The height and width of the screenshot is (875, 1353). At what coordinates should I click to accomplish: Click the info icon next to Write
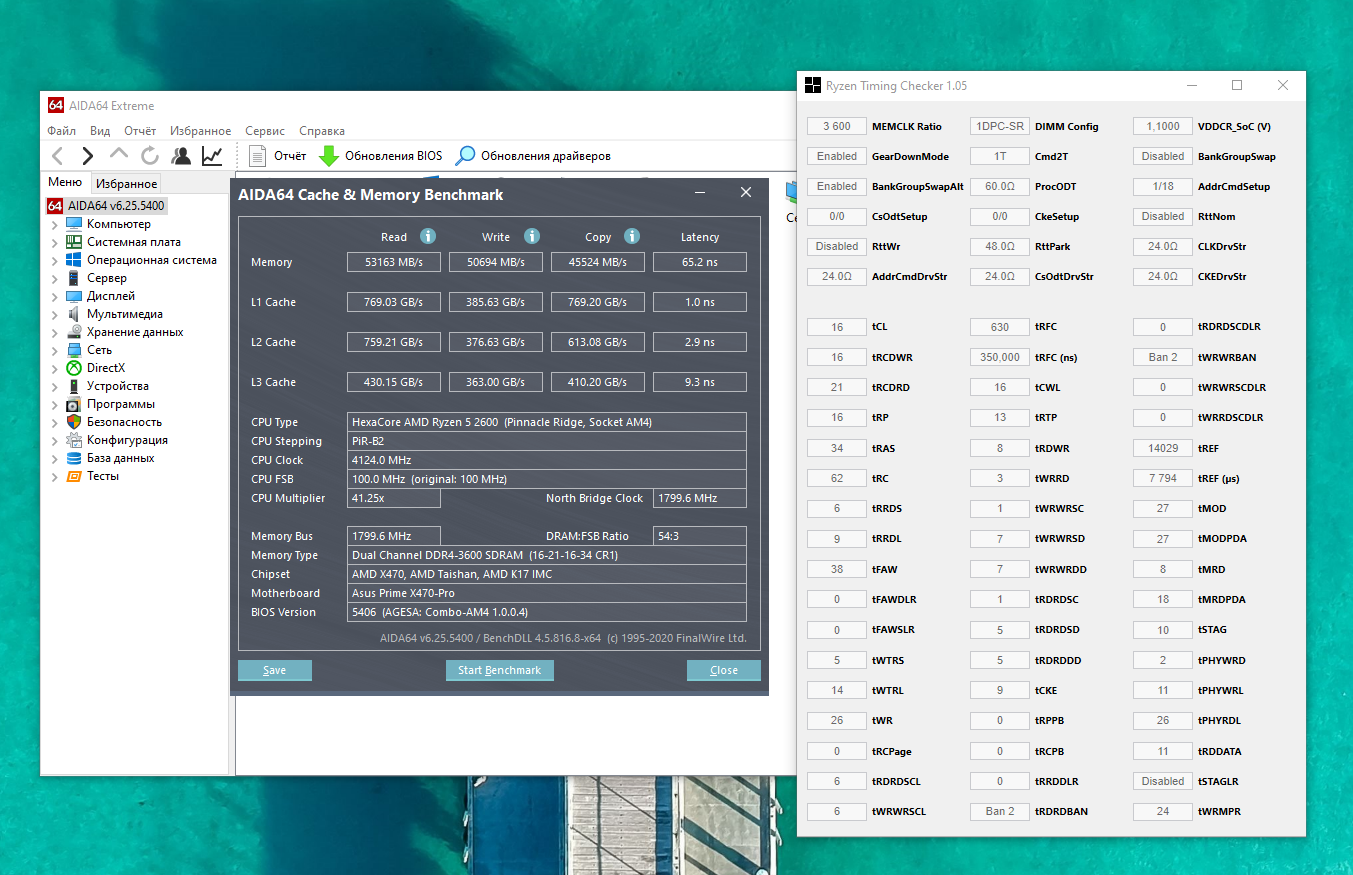click(532, 236)
